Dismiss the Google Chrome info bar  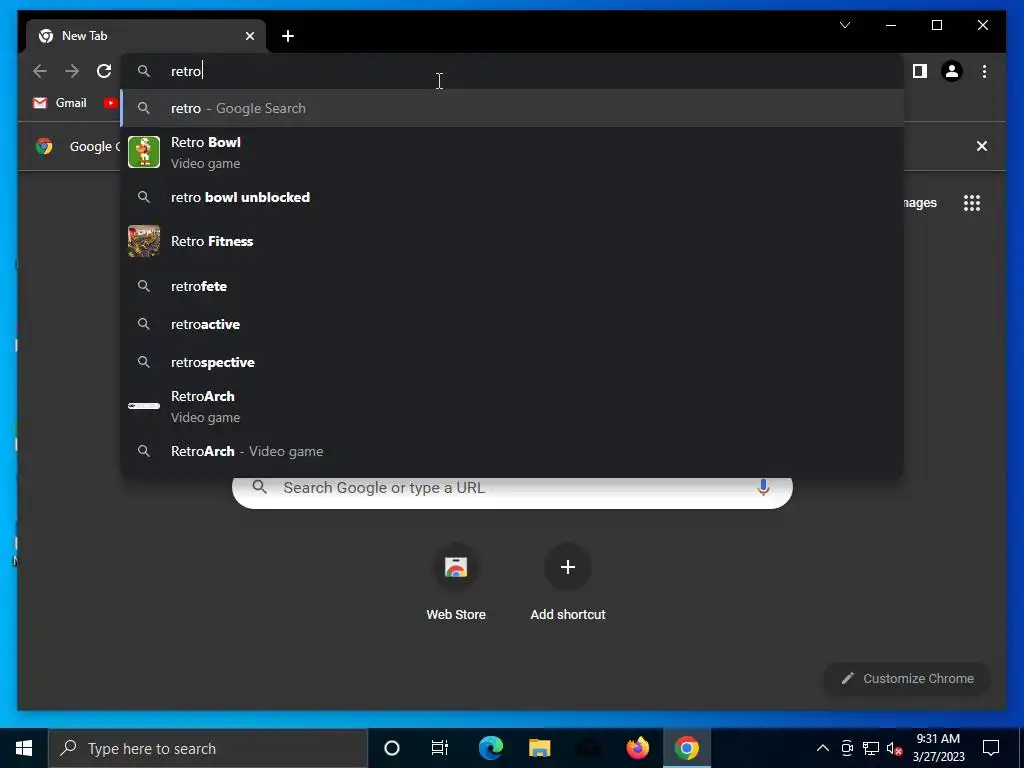pyautogui.click(x=982, y=146)
